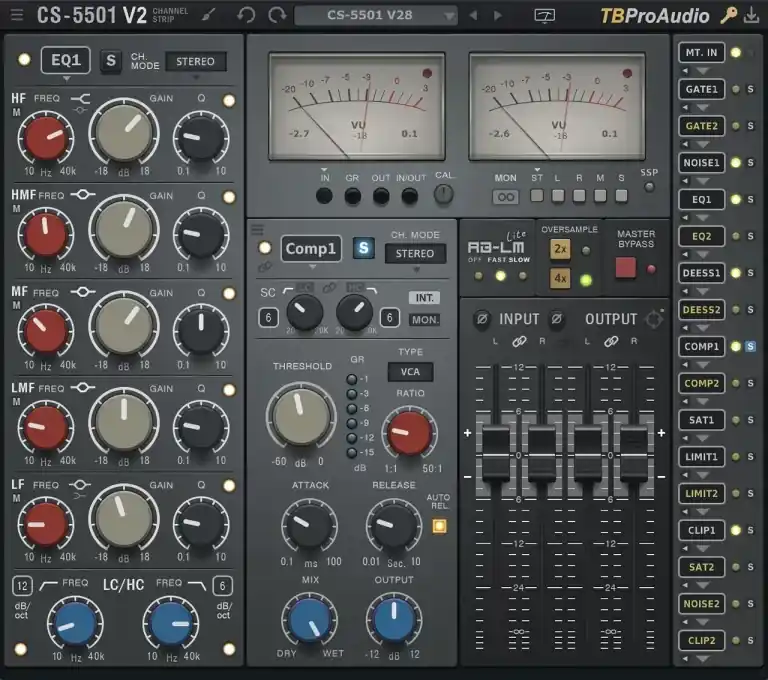Screen dimensions: 768x680
Task: Select the DEESS1 module in the chain
Action: [x=702, y=273]
